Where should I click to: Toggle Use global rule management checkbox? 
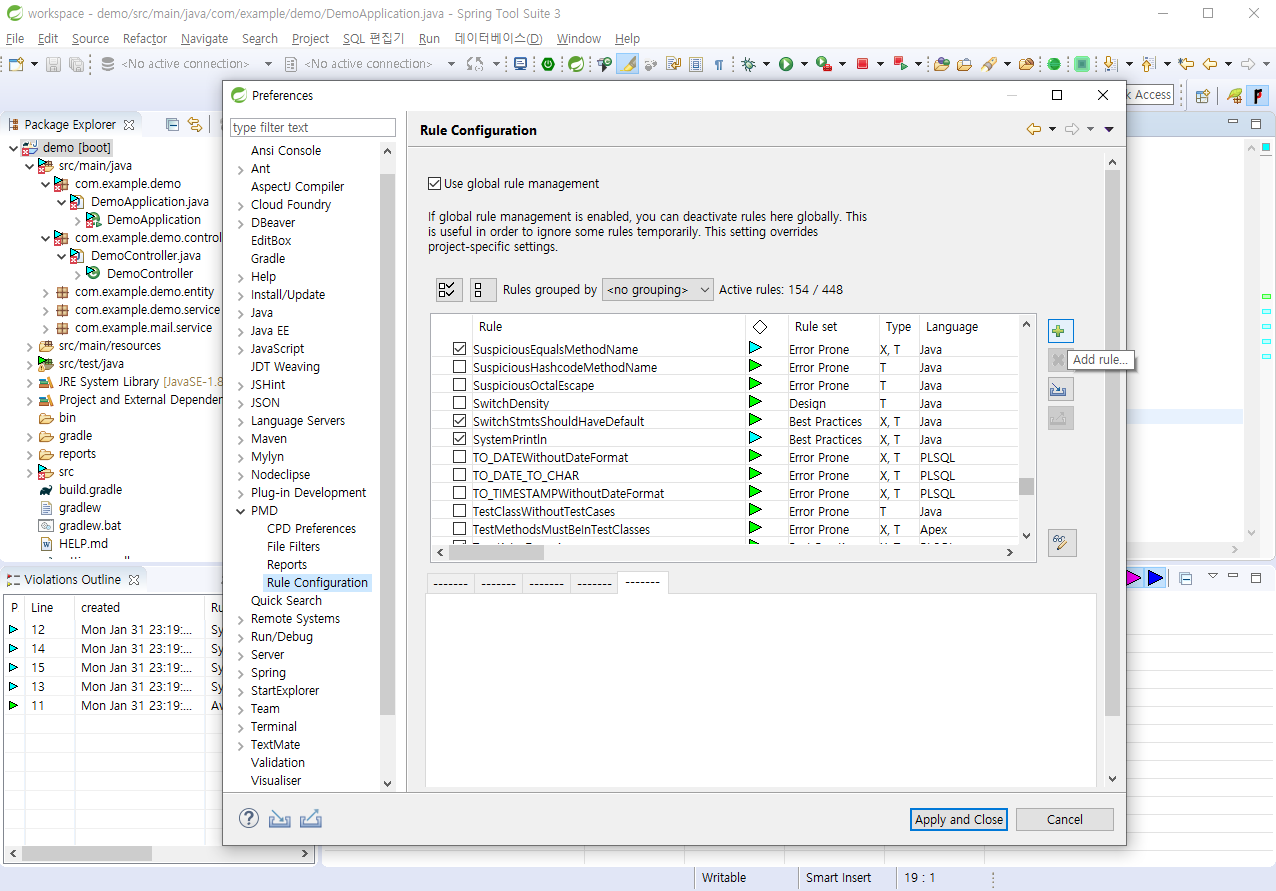434,184
